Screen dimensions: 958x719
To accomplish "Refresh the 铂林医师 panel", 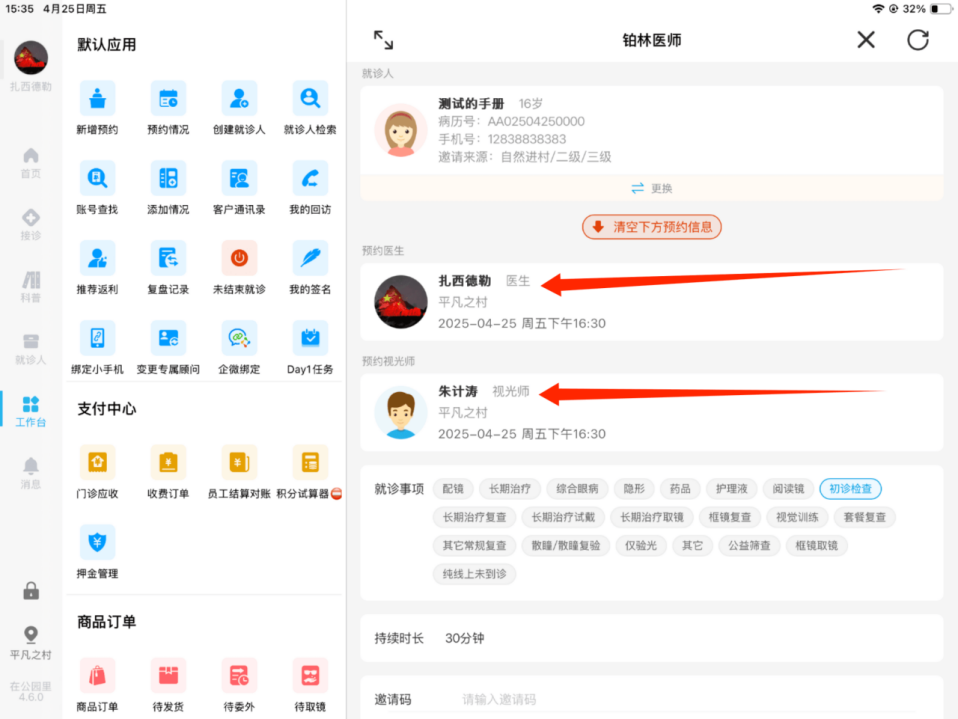I will (x=918, y=40).
